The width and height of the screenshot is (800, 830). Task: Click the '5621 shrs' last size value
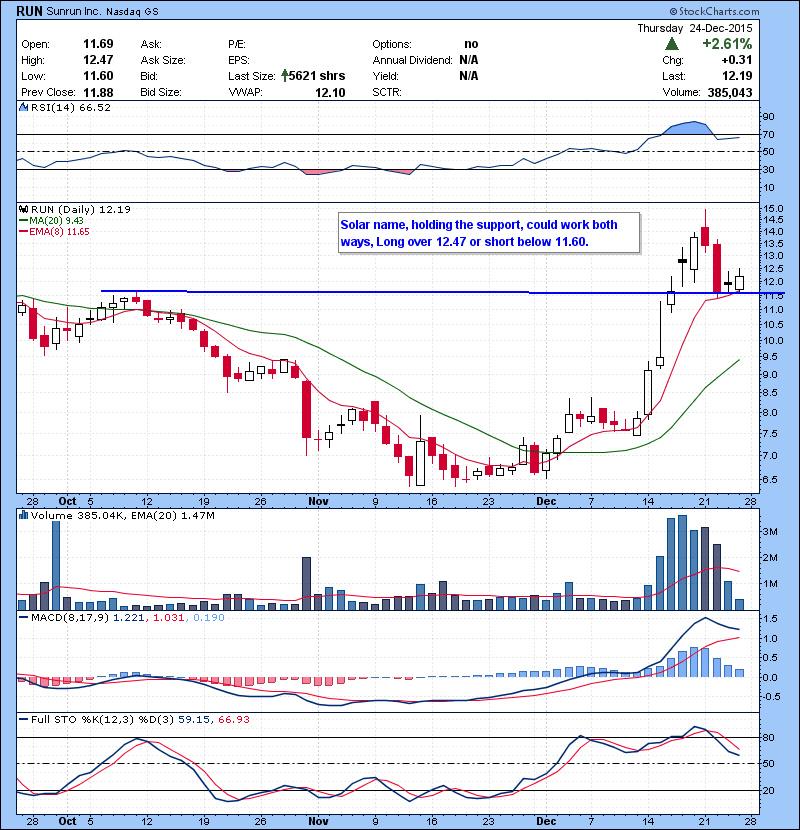(317, 76)
